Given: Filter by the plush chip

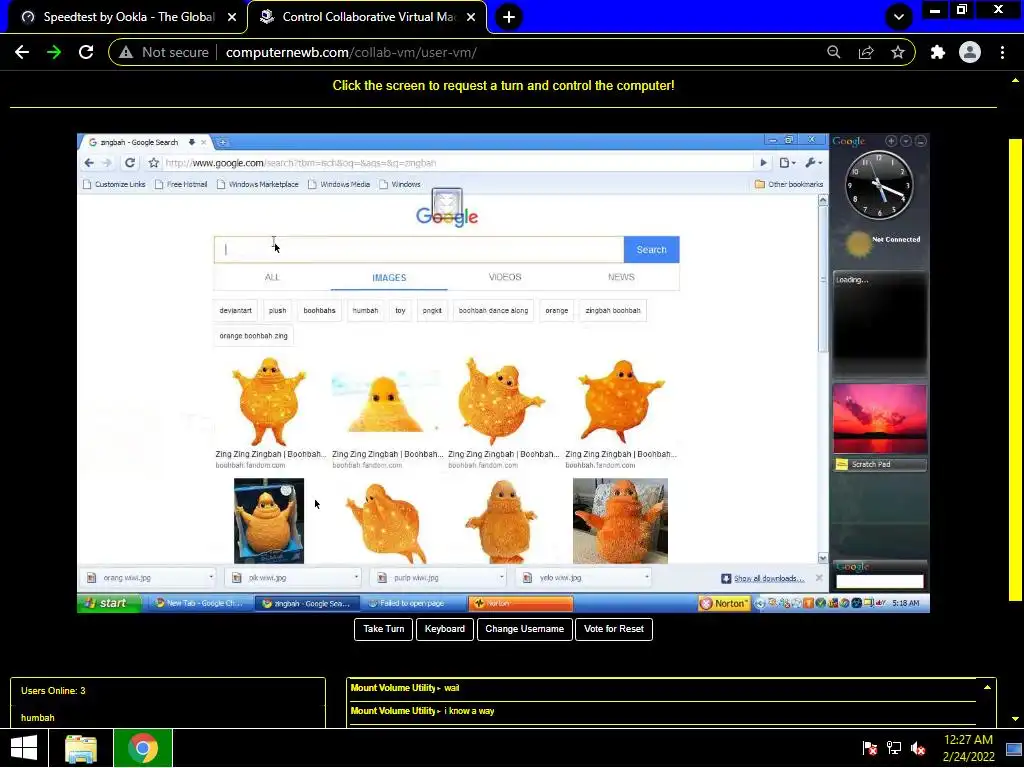Looking at the screenshot, I should point(278,310).
